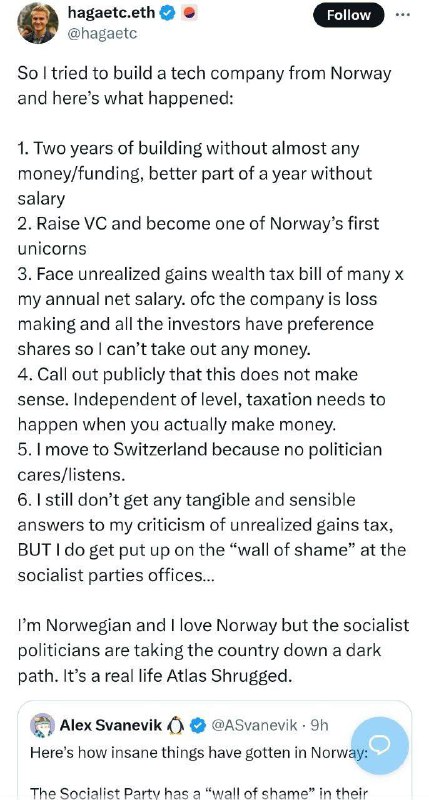429x800 pixels.
Task: Follow the hagaetc.eth account
Action: coord(348,15)
